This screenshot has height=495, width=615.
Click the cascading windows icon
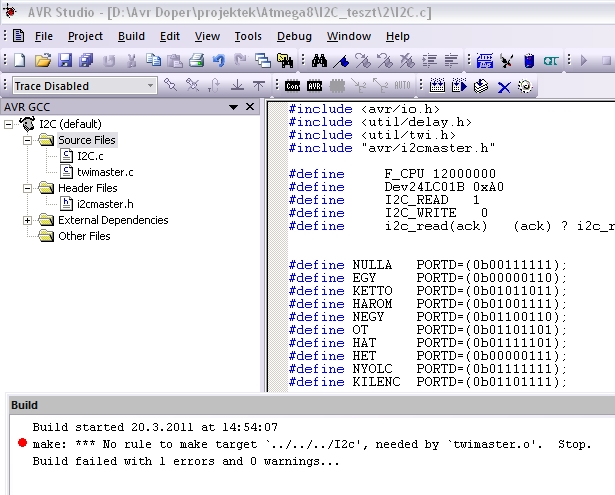(263, 60)
